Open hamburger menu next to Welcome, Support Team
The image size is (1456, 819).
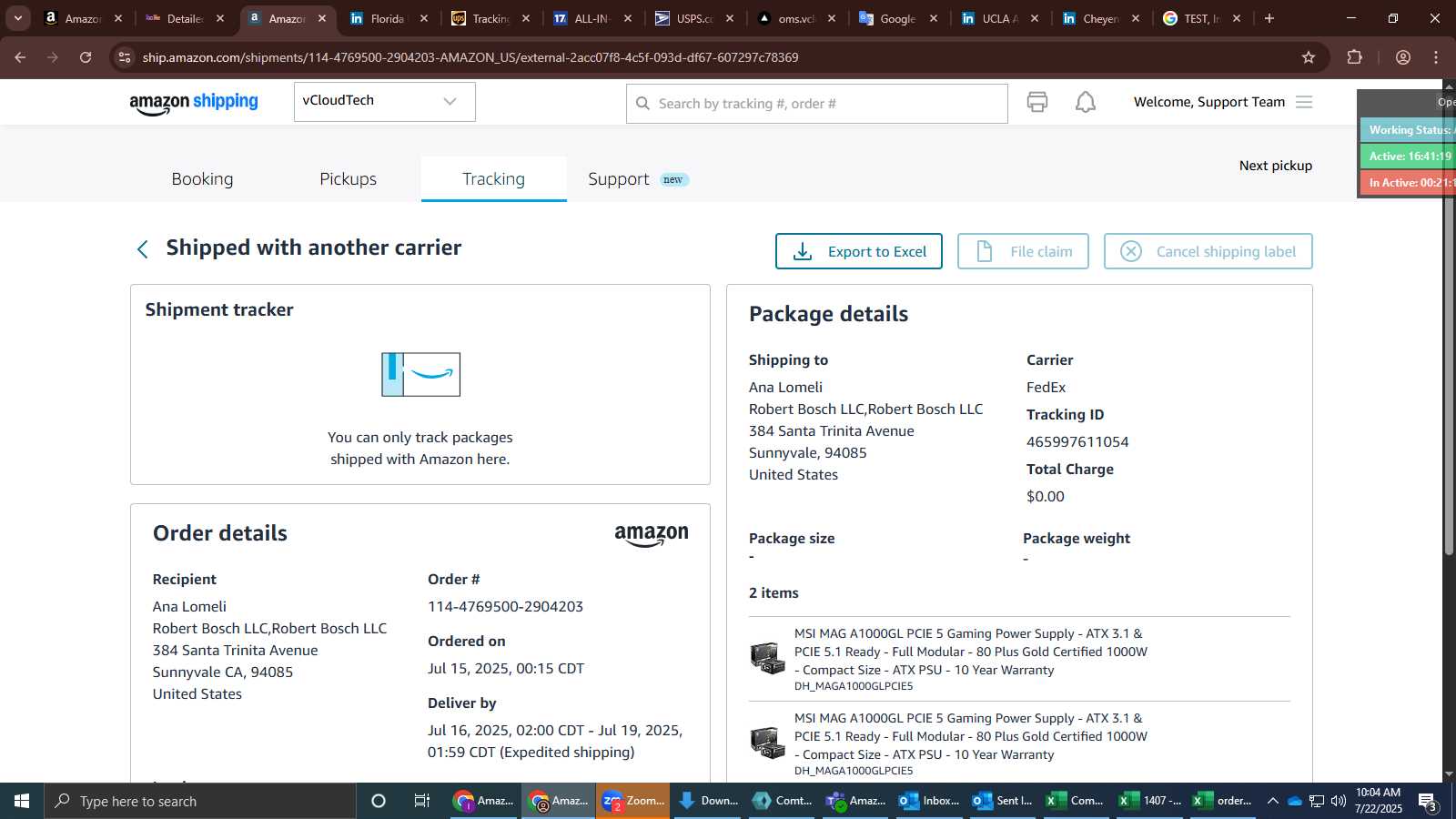pyautogui.click(x=1304, y=102)
